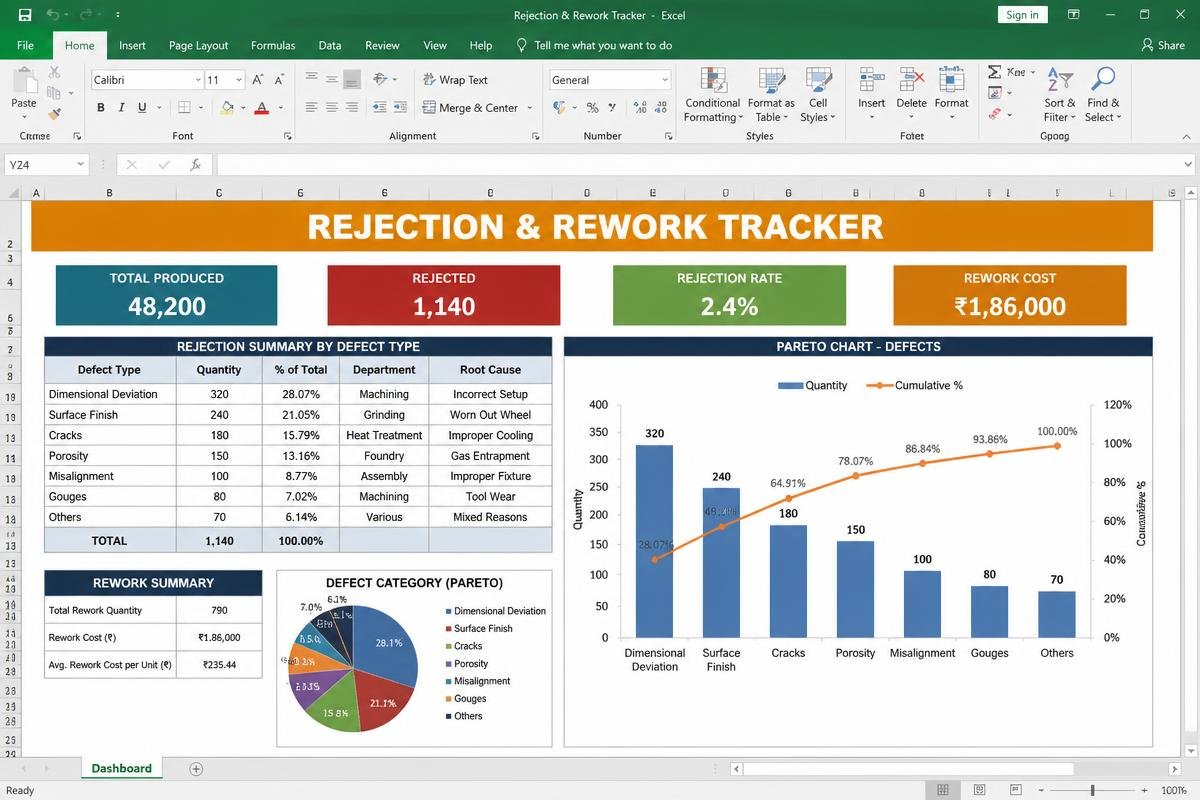The image size is (1200, 800).
Task: Center cell text horizontally
Action: click(331, 108)
